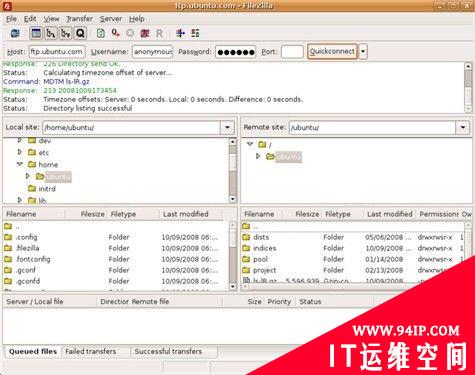475x375 pixels.
Task: Expand the etc folder in local tree
Action: (20, 152)
